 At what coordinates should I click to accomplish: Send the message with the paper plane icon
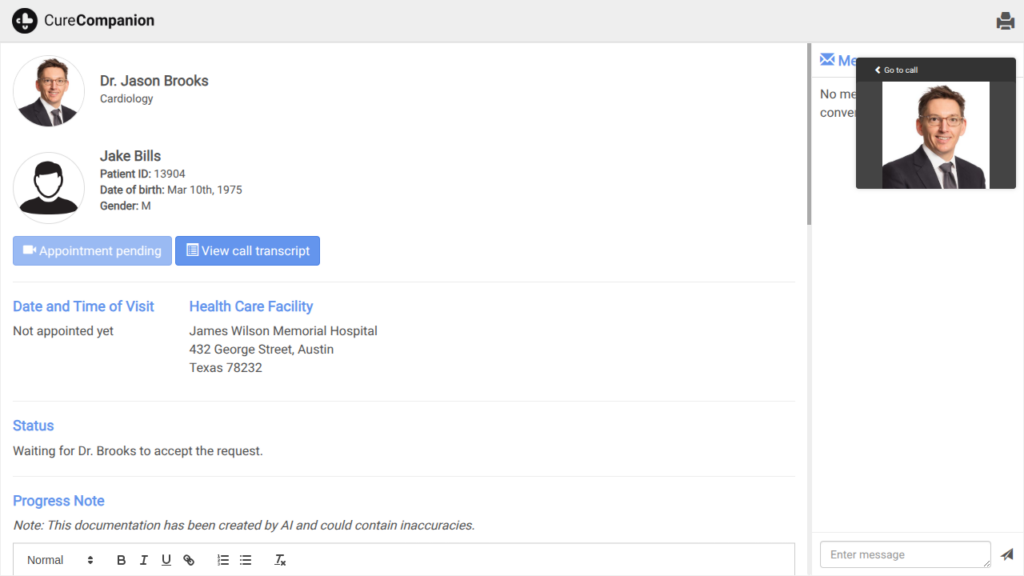point(1007,554)
